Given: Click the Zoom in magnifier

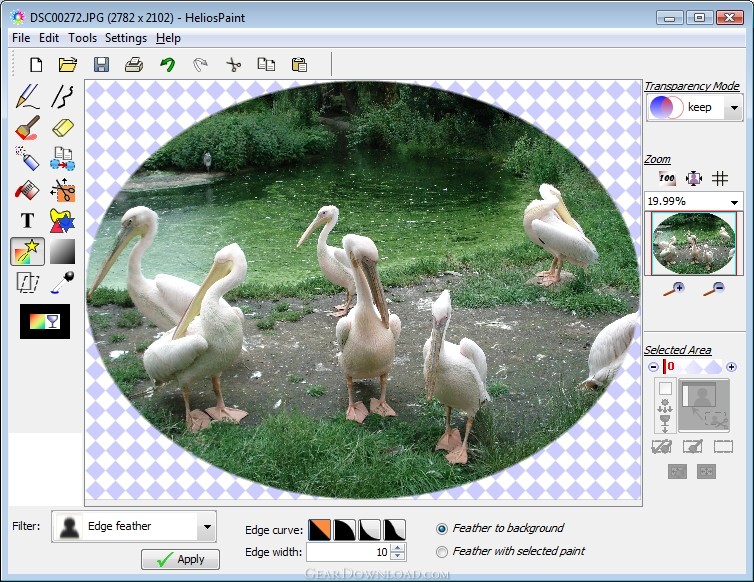Looking at the screenshot, I should click(674, 289).
